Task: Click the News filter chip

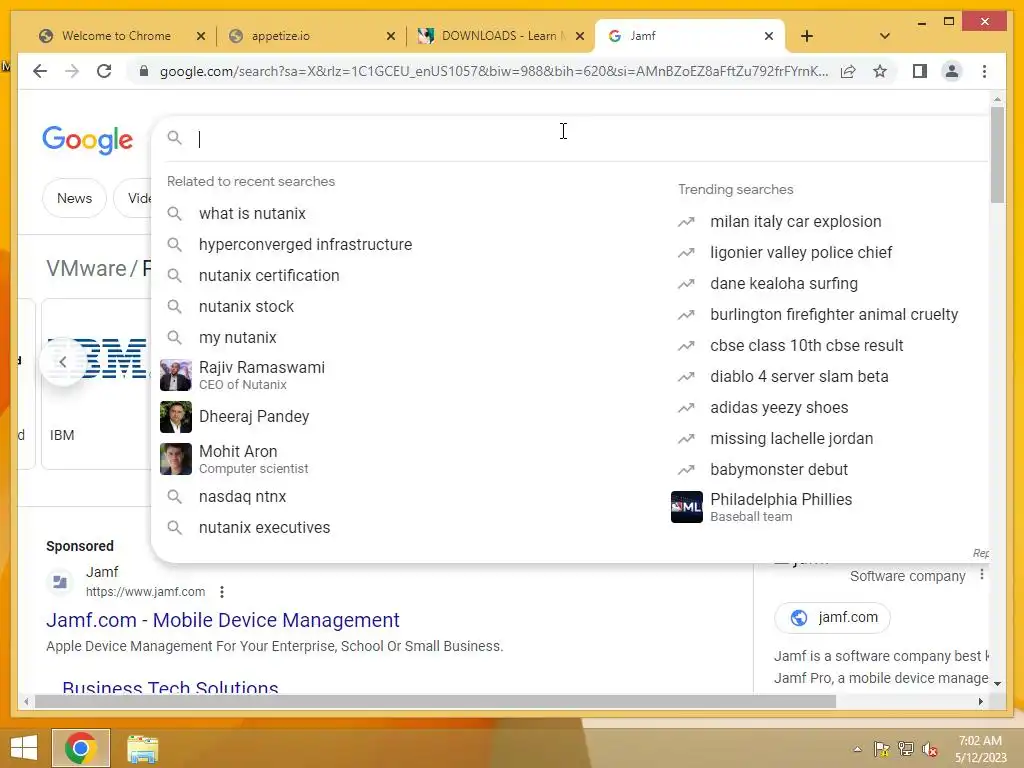Action: [74, 198]
